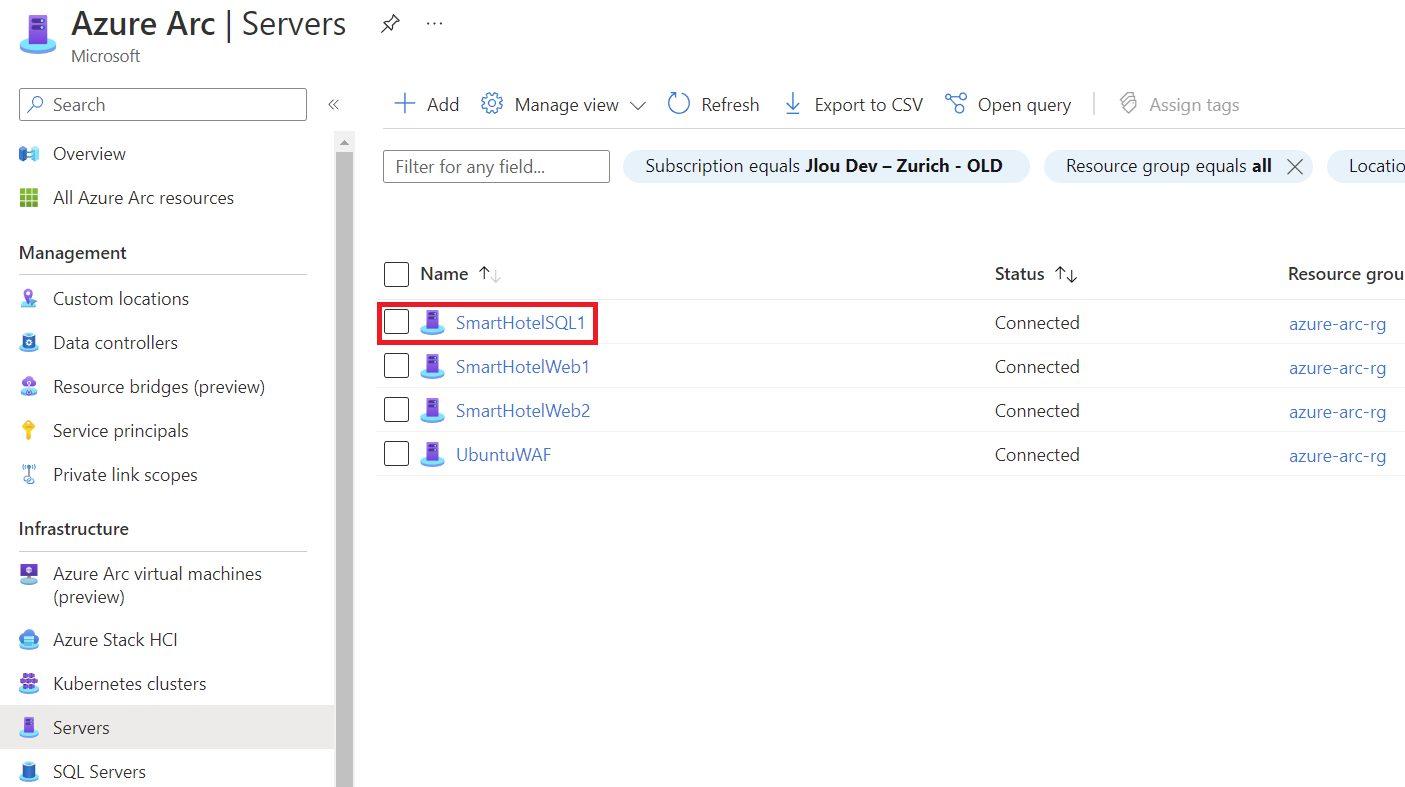
Task: Open the SmartHotelWeb1 server link
Action: [x=522, y=367]
